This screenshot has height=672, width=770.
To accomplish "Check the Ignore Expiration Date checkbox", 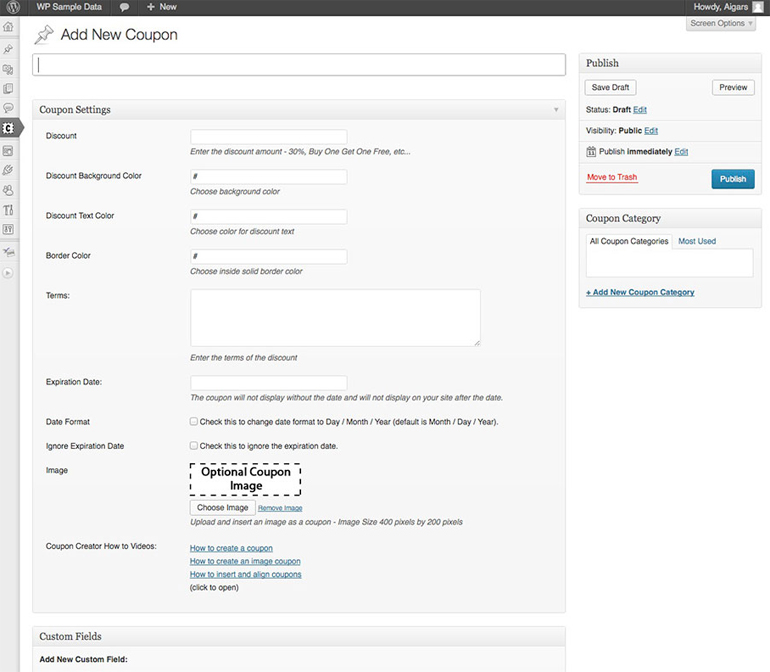I will click(194, 446).
